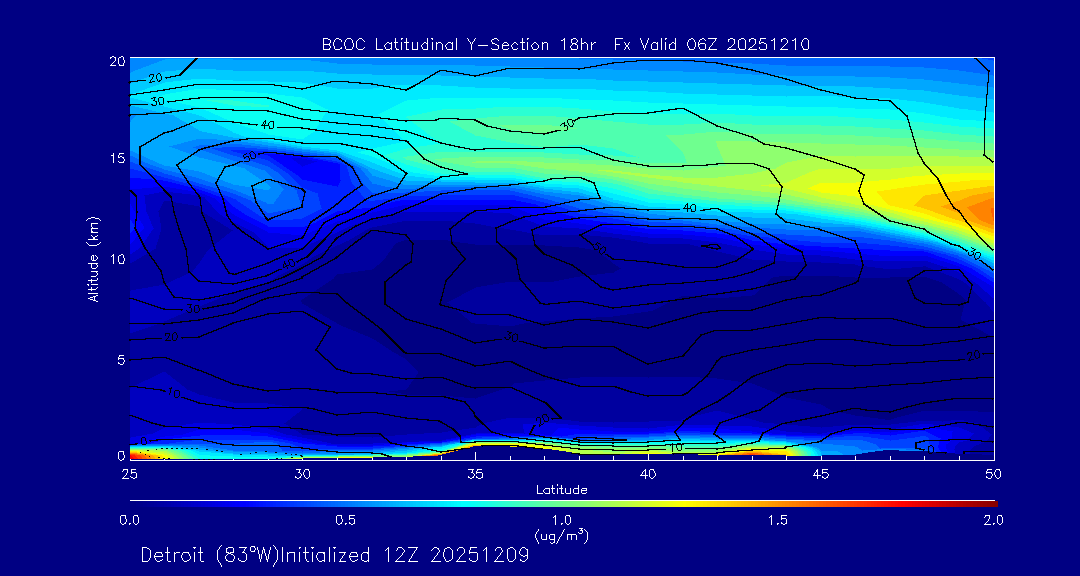Click the colorbar label "2.0"

pos(993,520)
